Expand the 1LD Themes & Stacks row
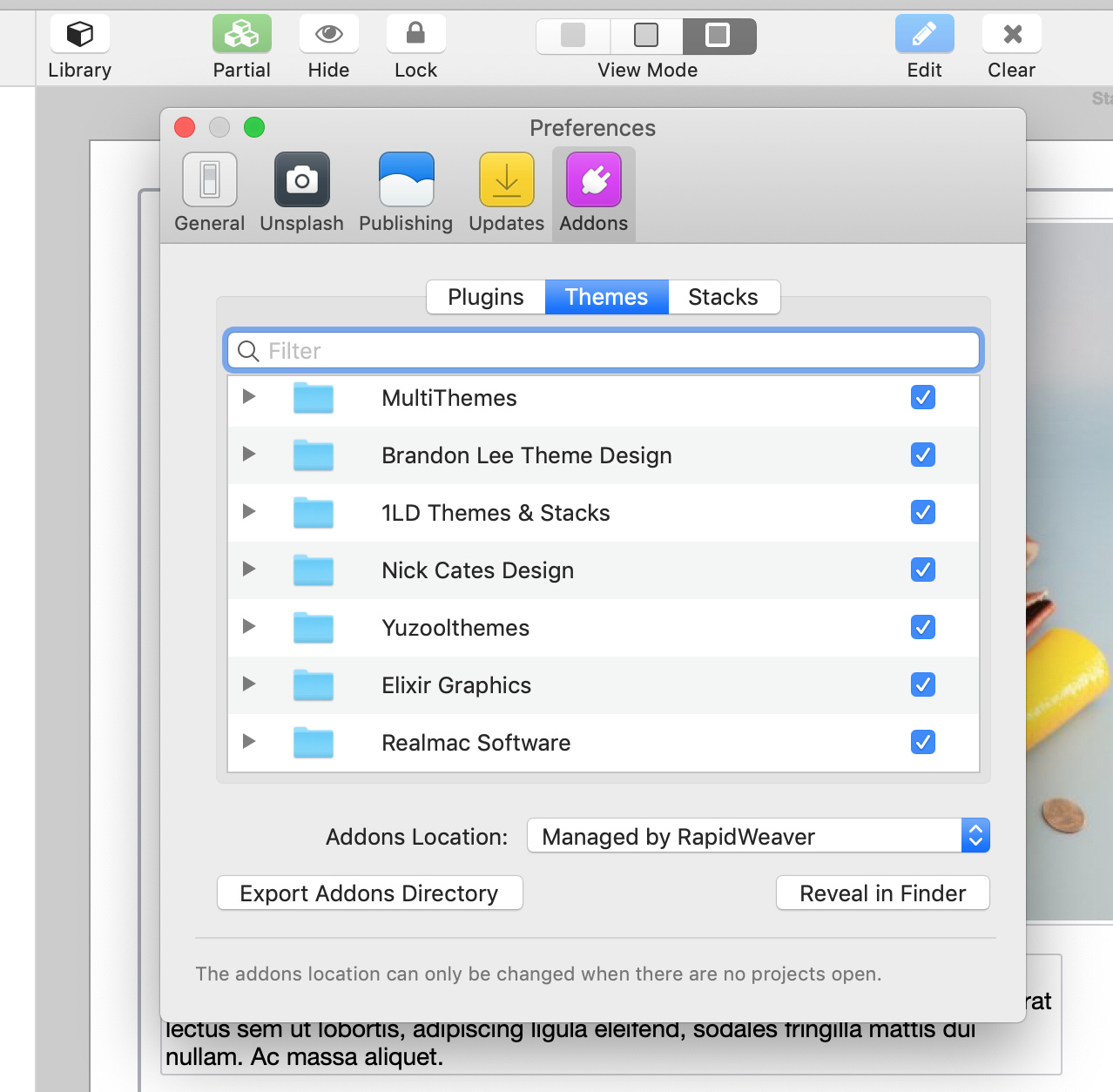This screenshot has height=1092, width=1113. coord(249,511)
